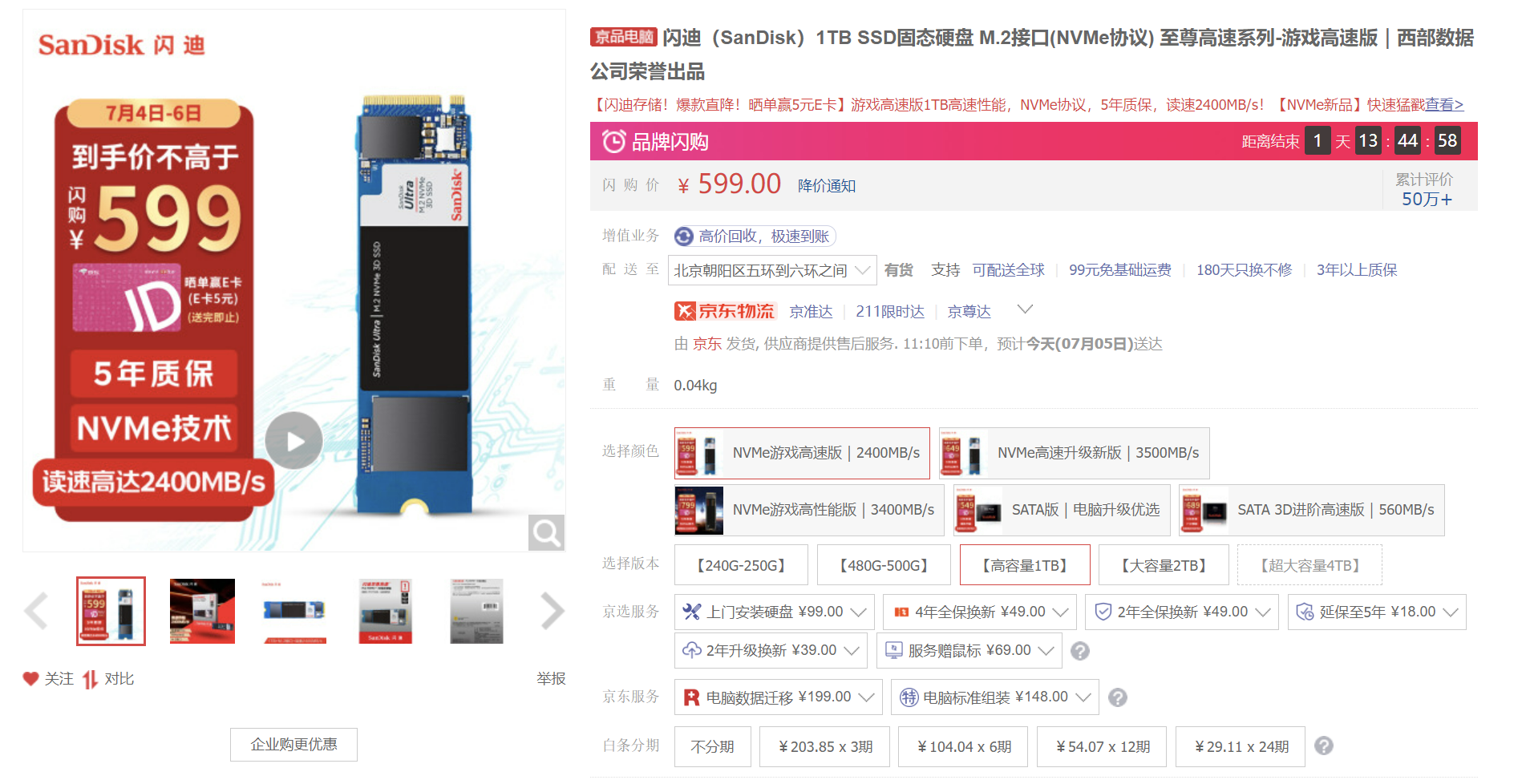Open the 降价通知 price-drop notification link
Screen dimensions: 1526x784
[827, 185]
